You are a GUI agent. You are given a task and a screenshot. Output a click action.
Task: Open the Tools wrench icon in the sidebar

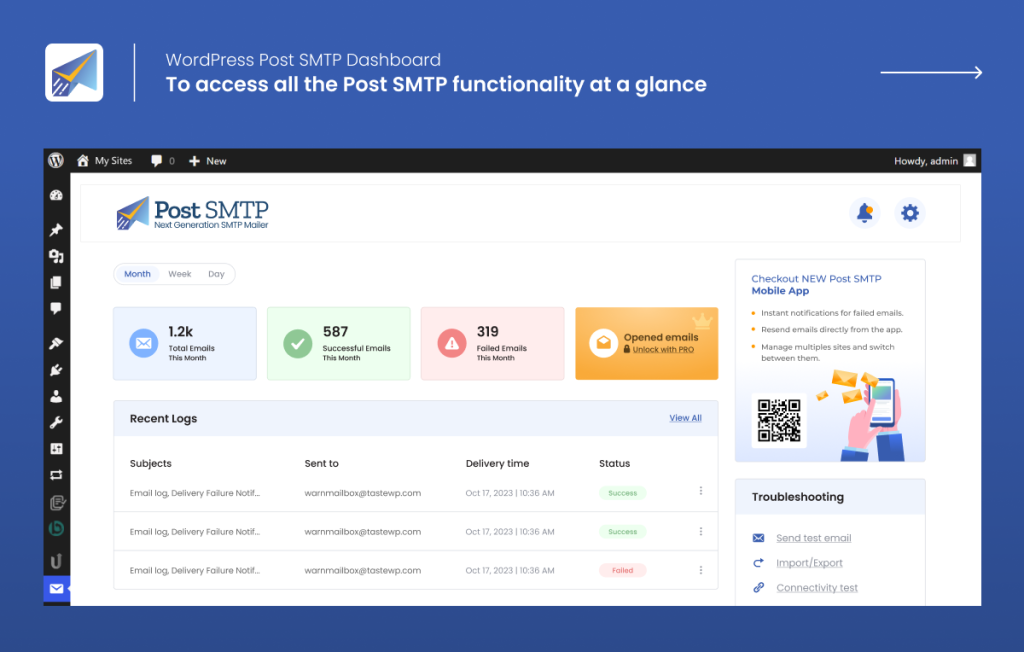[x=56, y=421]
